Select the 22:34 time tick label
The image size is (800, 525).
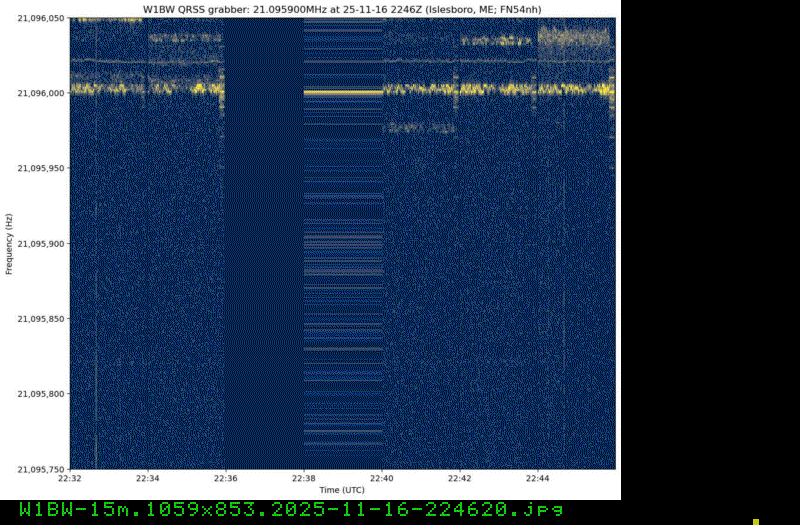pos(148,478)
